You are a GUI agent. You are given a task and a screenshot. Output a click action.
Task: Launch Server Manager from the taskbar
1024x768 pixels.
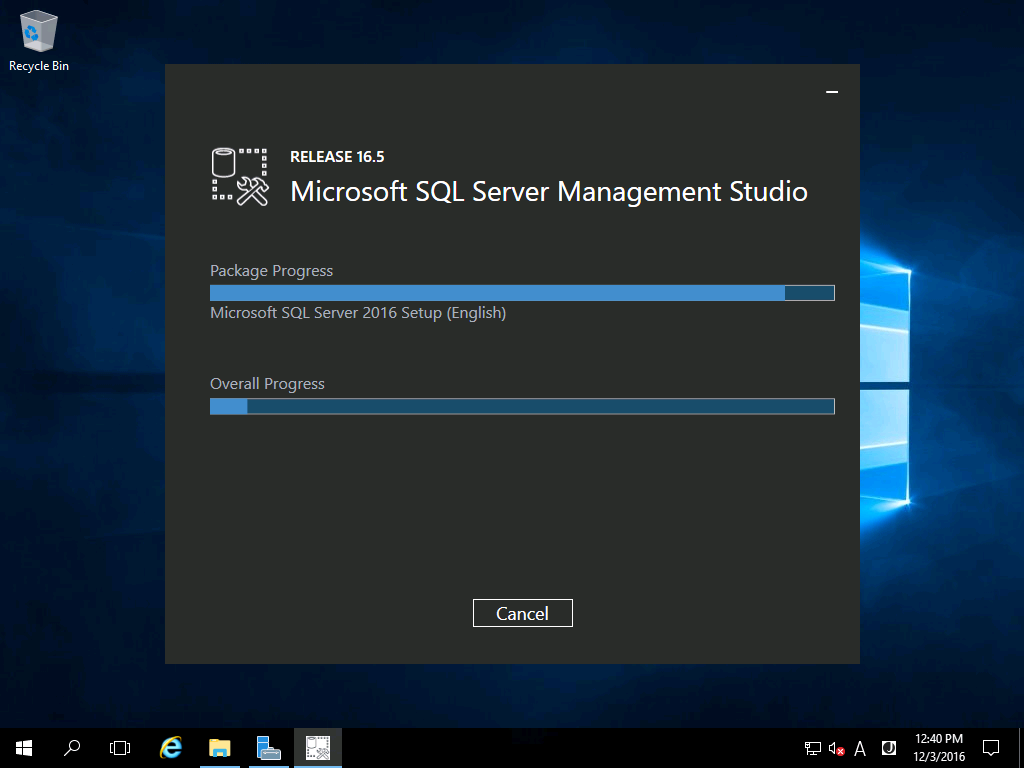268,747
